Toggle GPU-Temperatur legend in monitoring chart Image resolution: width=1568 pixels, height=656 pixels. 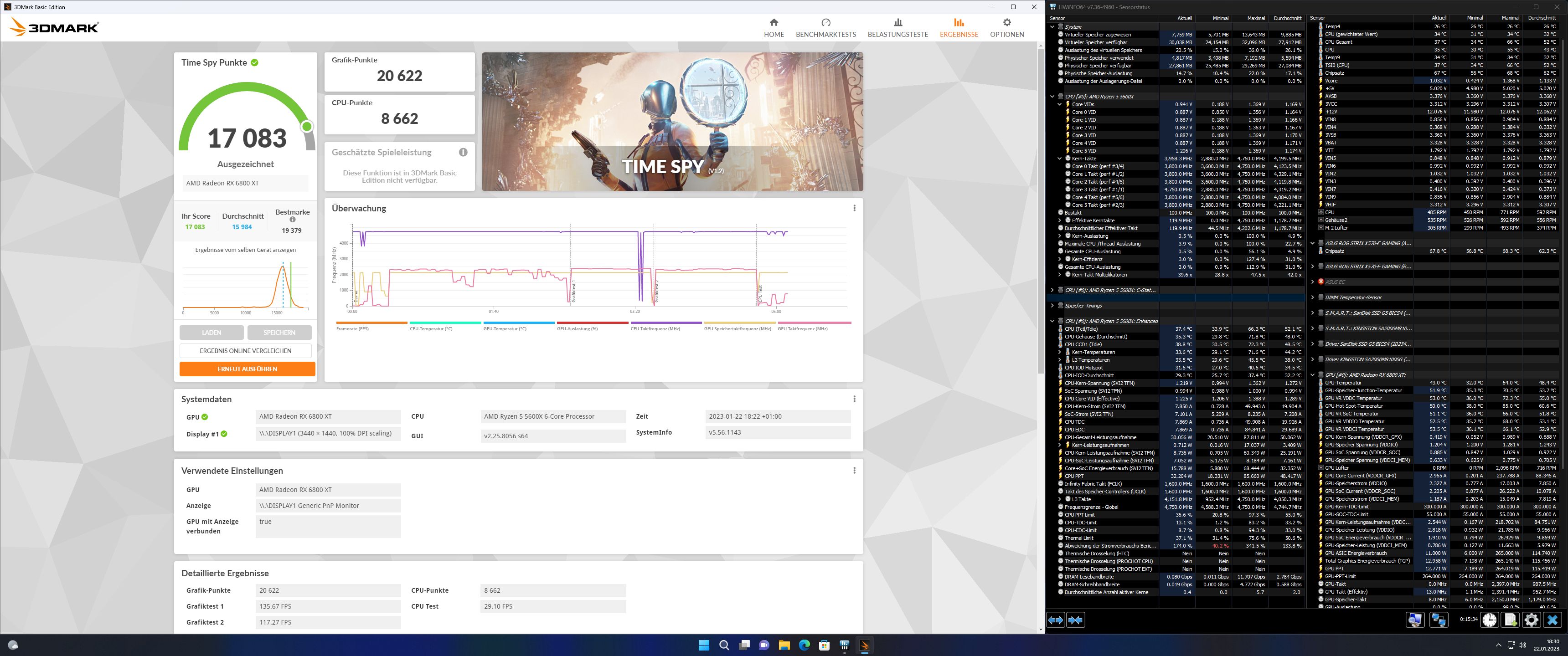(x=505, y=328)
